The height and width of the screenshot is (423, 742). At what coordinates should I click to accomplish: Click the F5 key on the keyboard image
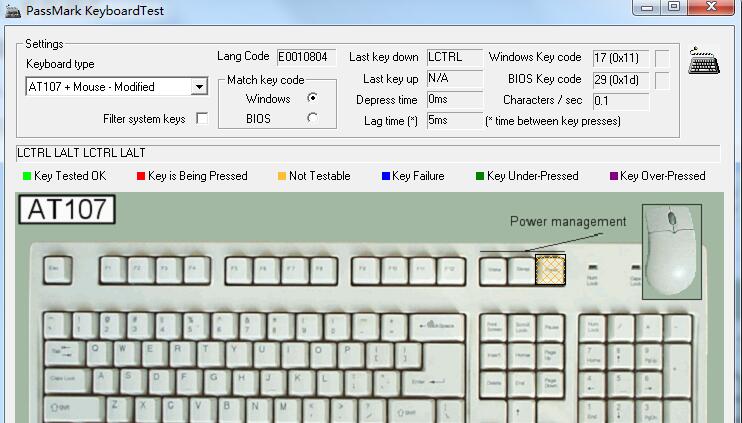(x=239, y=271)
